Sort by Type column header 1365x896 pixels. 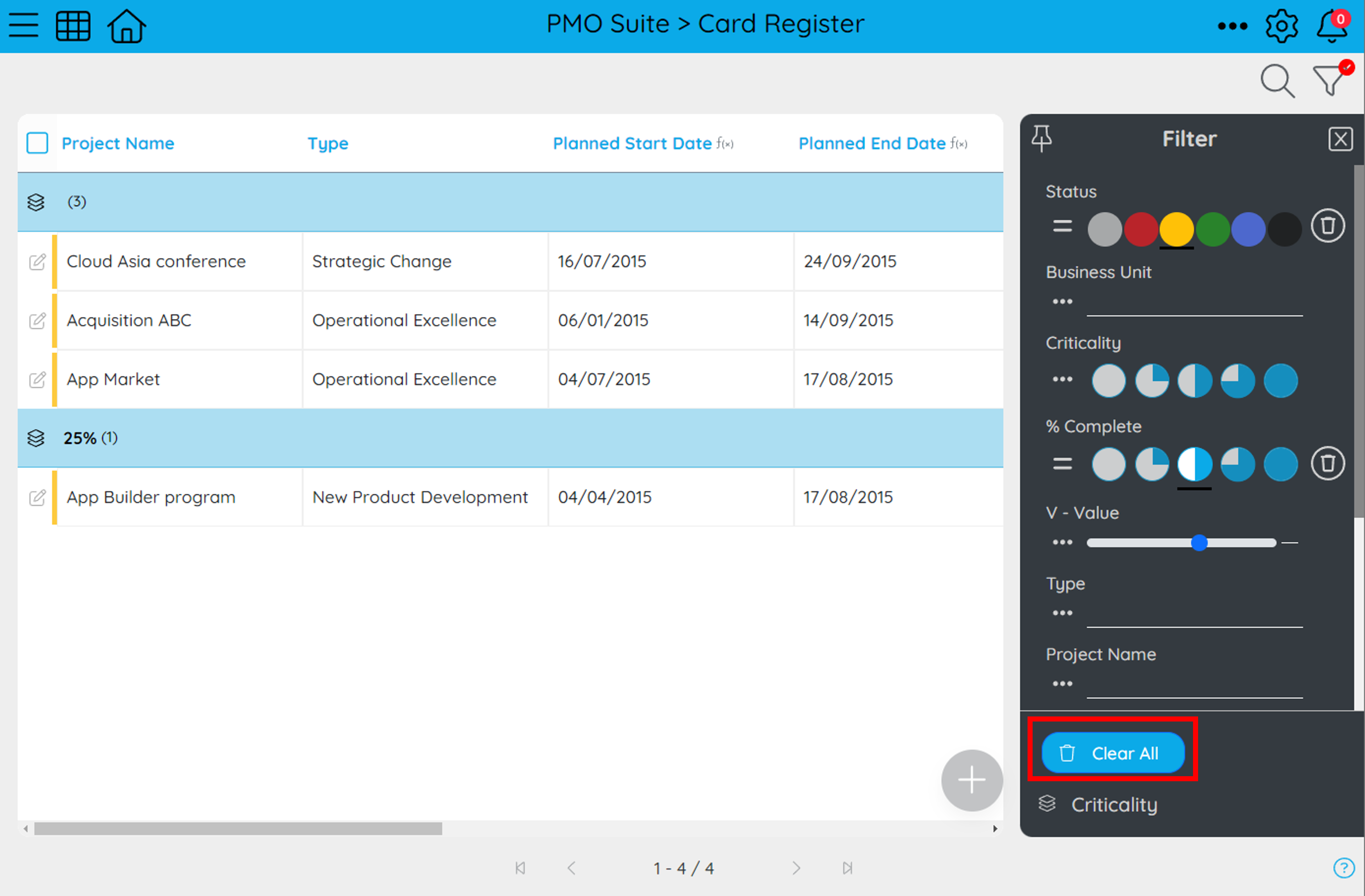pos(327,143)
